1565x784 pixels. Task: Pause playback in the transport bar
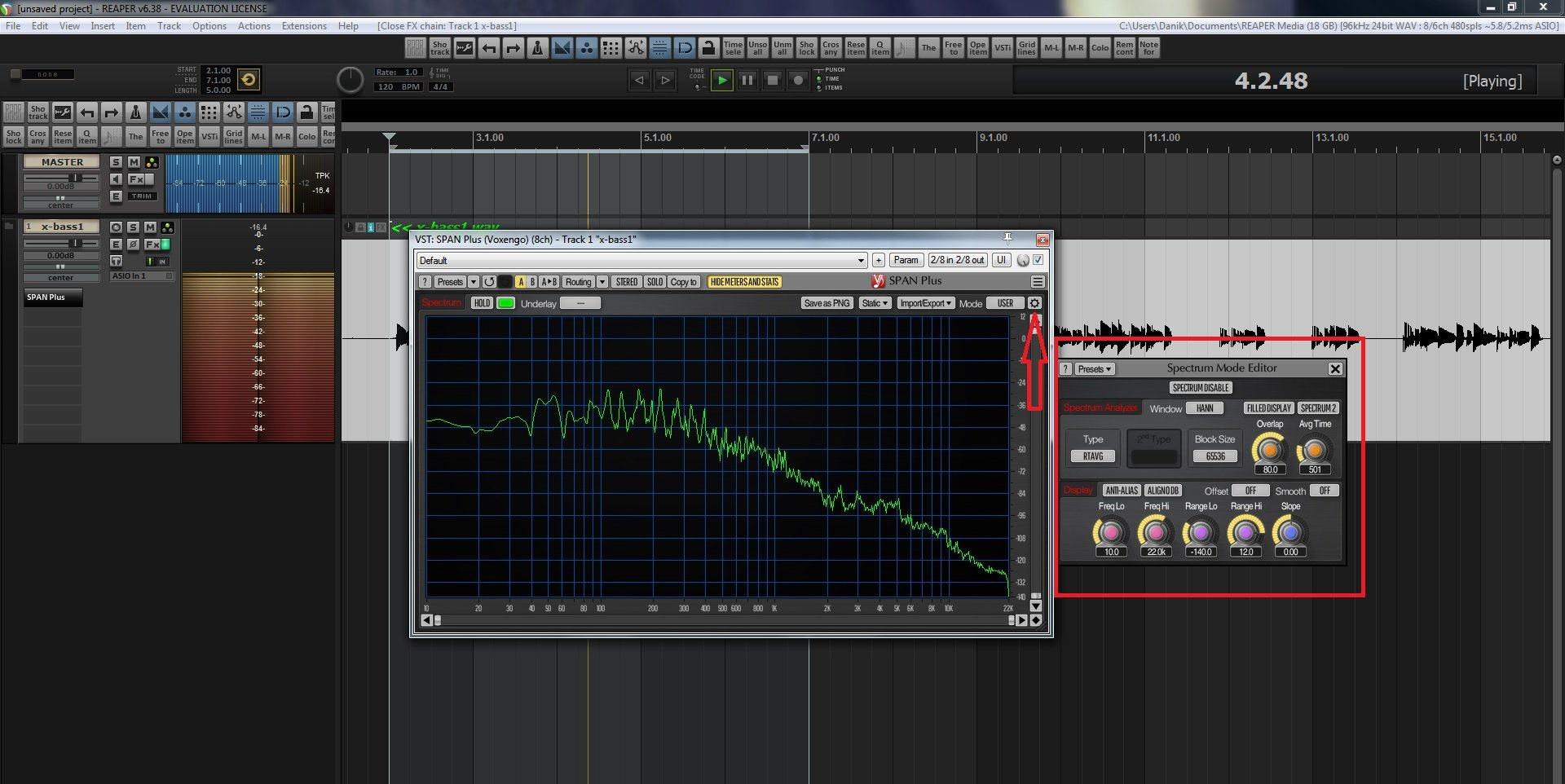coord(747,80)
